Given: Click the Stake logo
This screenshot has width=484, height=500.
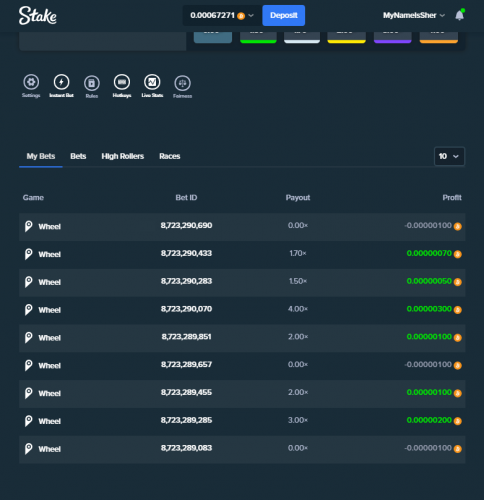Looking at the screenshot, I should (38, 16).
